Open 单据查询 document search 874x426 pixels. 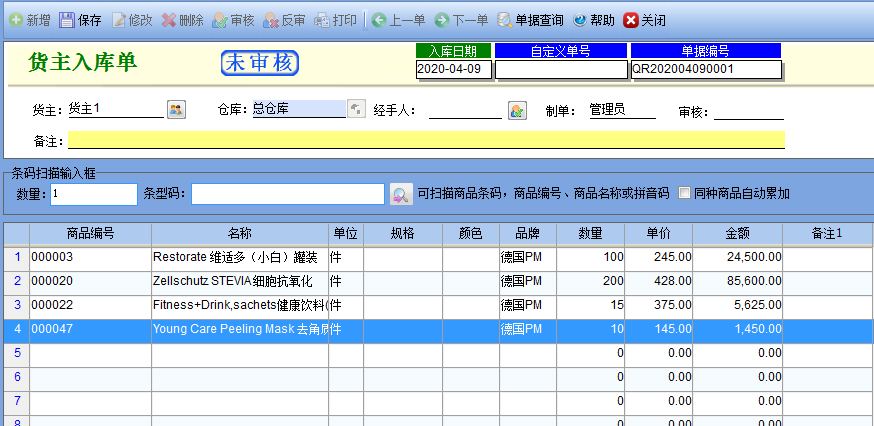(505, 20)
